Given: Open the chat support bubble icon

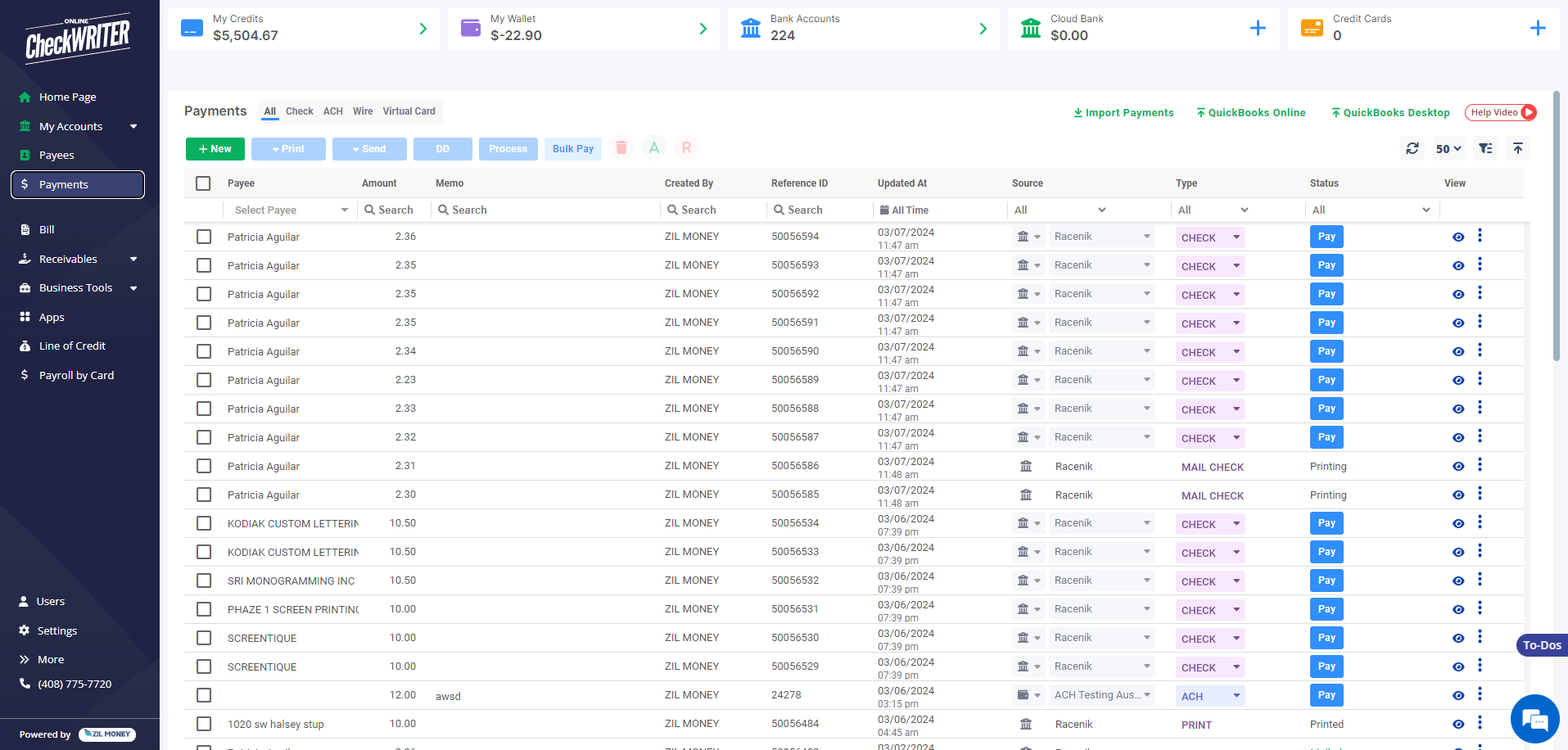Looking at the screenshot, I should (x=1535, y=719).
